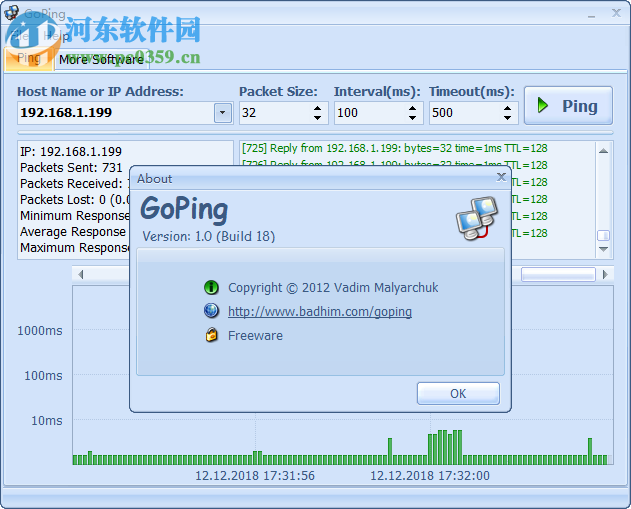The height and width of the screenshot is (509, 631).
Task: Select the [725] Reply log line
Action: click(394, 148)
